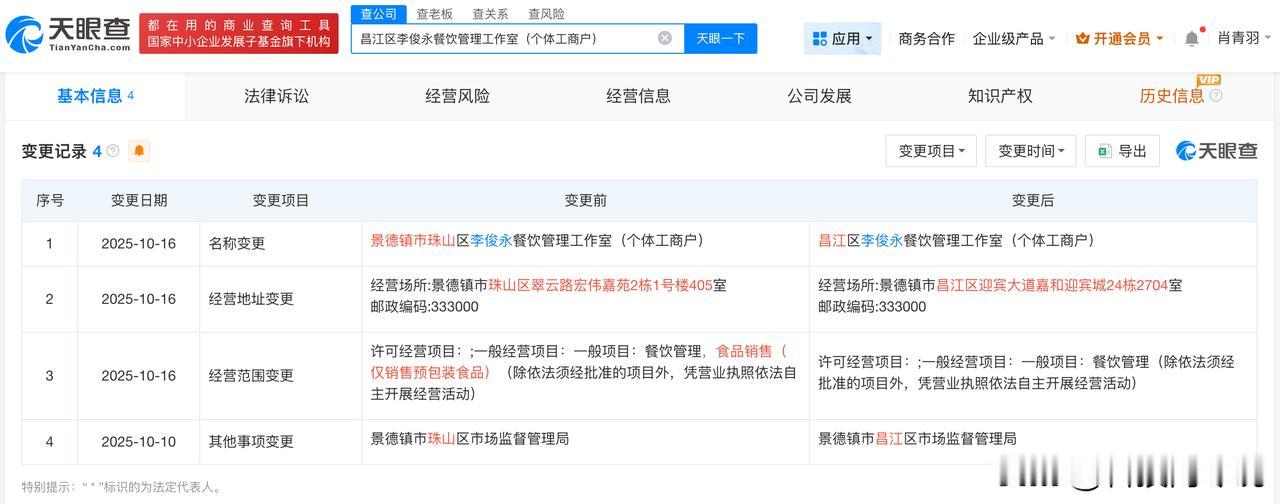The width and height of the screenshot is (1280, 504).
Task: Open the notifications bell in the header
Action: [1192, 38]
